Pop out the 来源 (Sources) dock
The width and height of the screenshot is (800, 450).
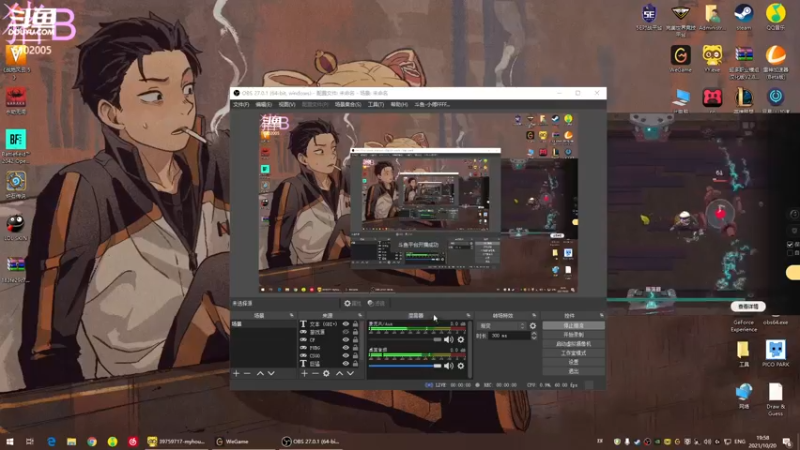point(360,315)
